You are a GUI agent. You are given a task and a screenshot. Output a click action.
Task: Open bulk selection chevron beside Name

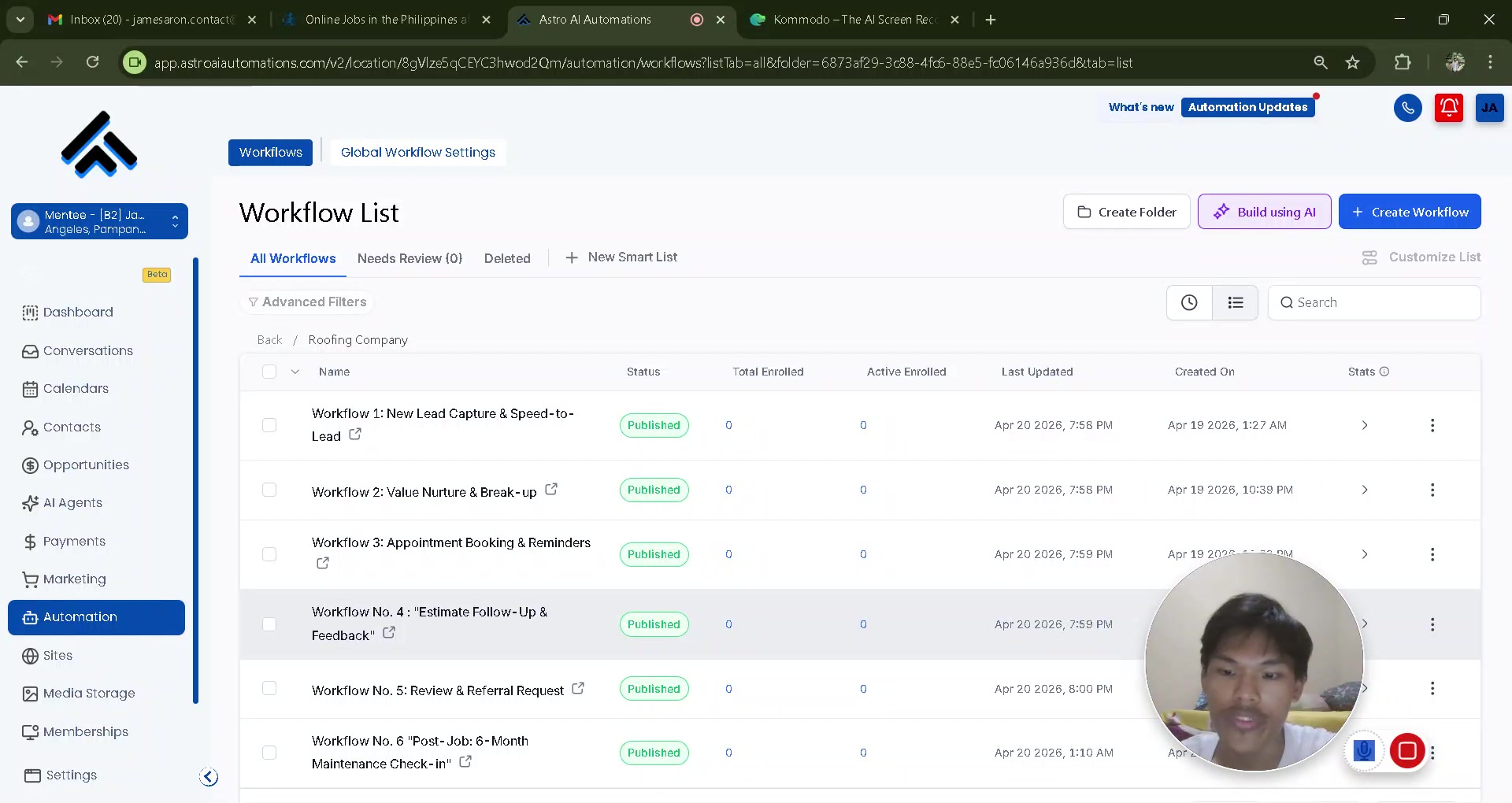tap(295, 372)
